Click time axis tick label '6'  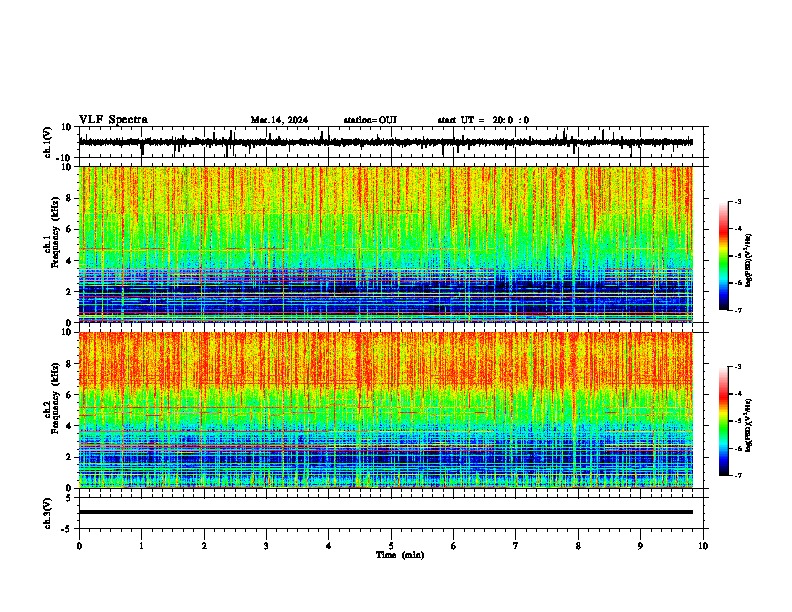tap(454, 546)
